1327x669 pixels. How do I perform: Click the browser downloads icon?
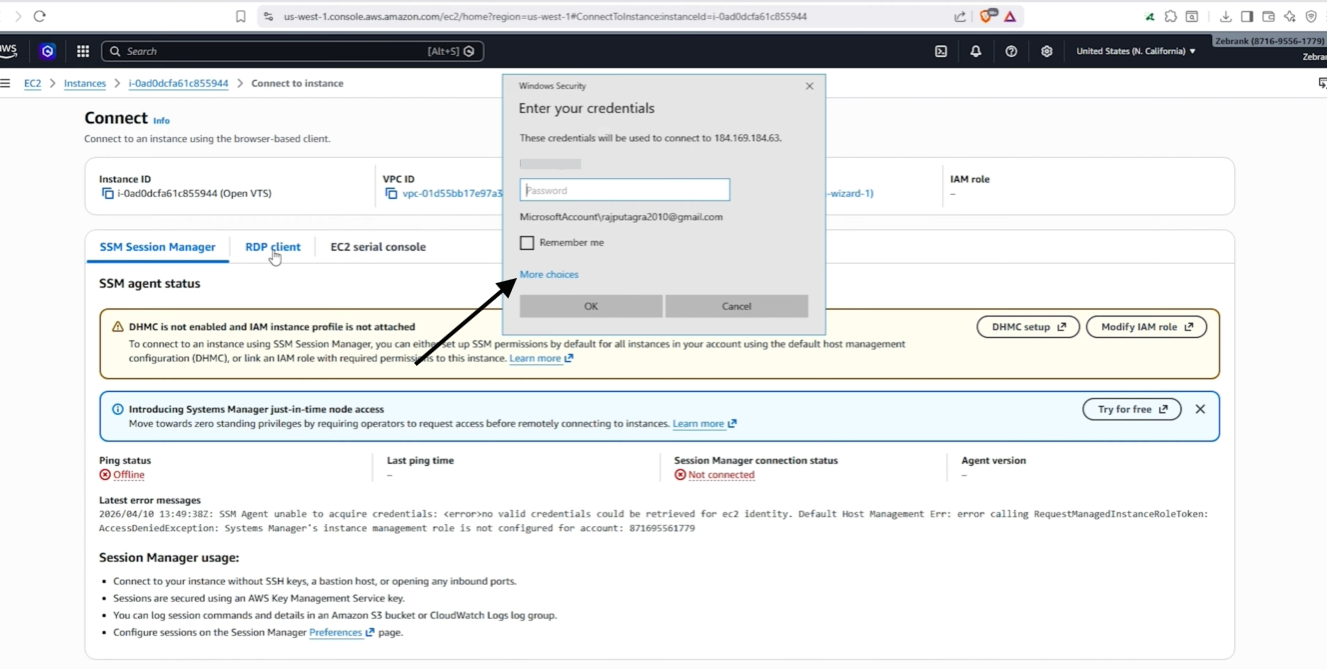coord(1225,16)
